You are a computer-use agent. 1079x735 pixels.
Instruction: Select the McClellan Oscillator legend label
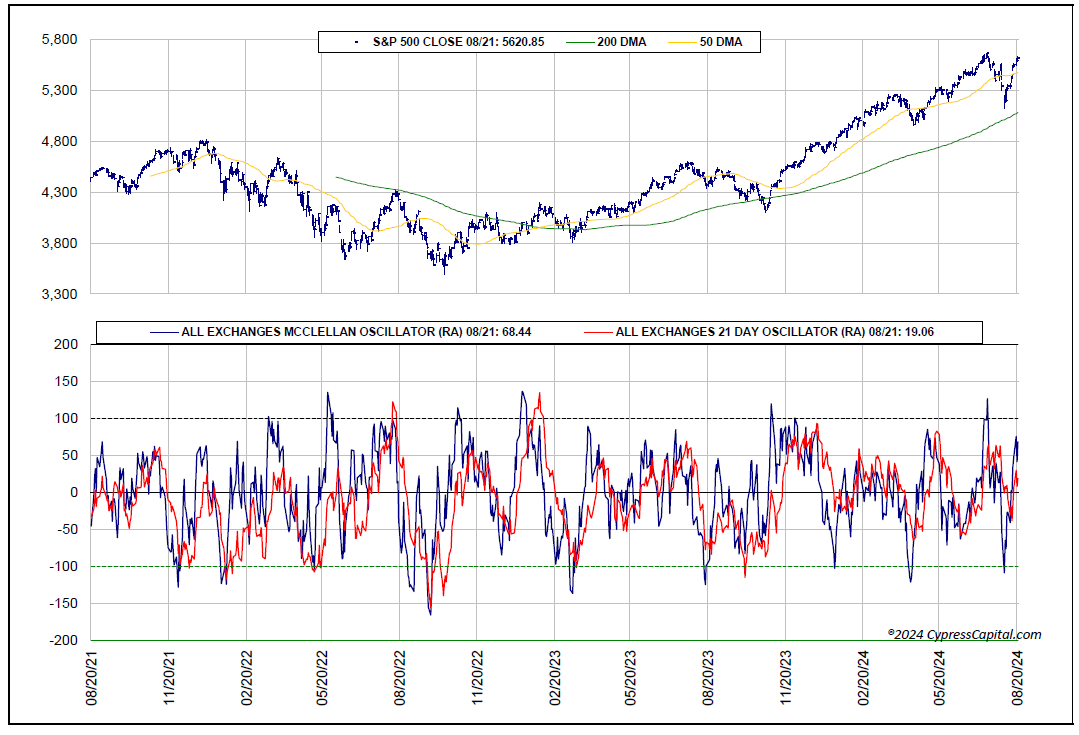pyautogui.click(x=356, y=332)
